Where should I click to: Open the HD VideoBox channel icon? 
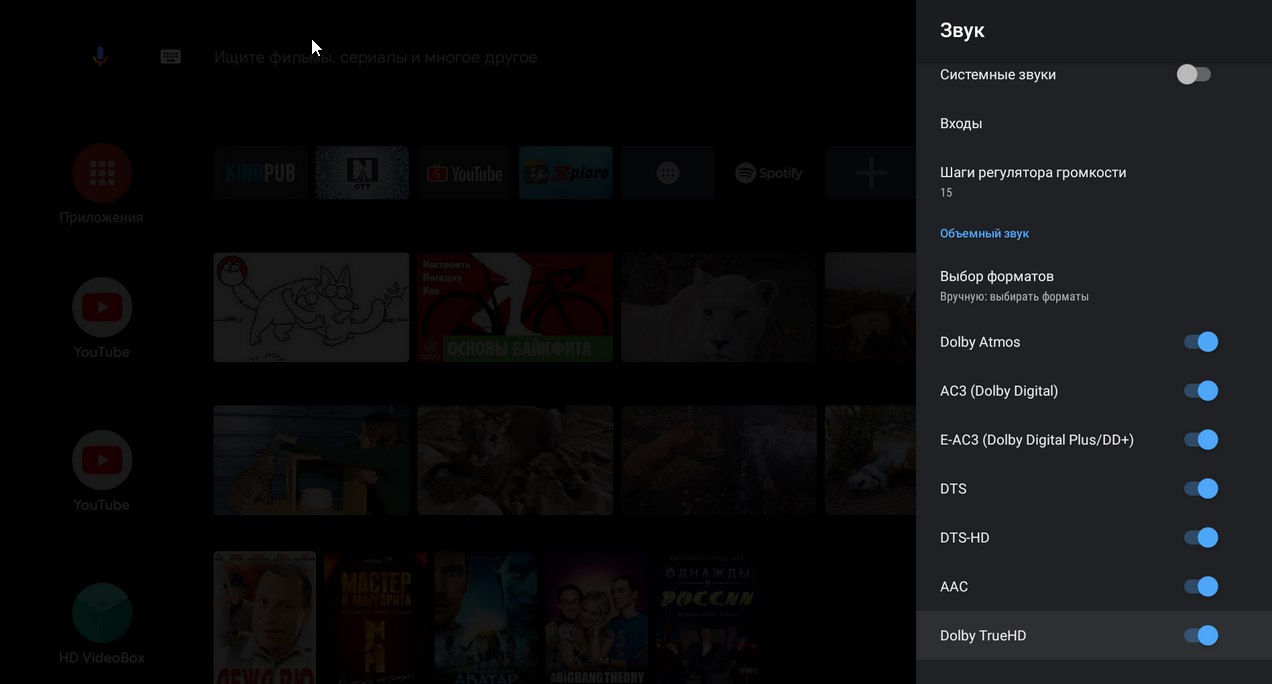pos(102,613)
